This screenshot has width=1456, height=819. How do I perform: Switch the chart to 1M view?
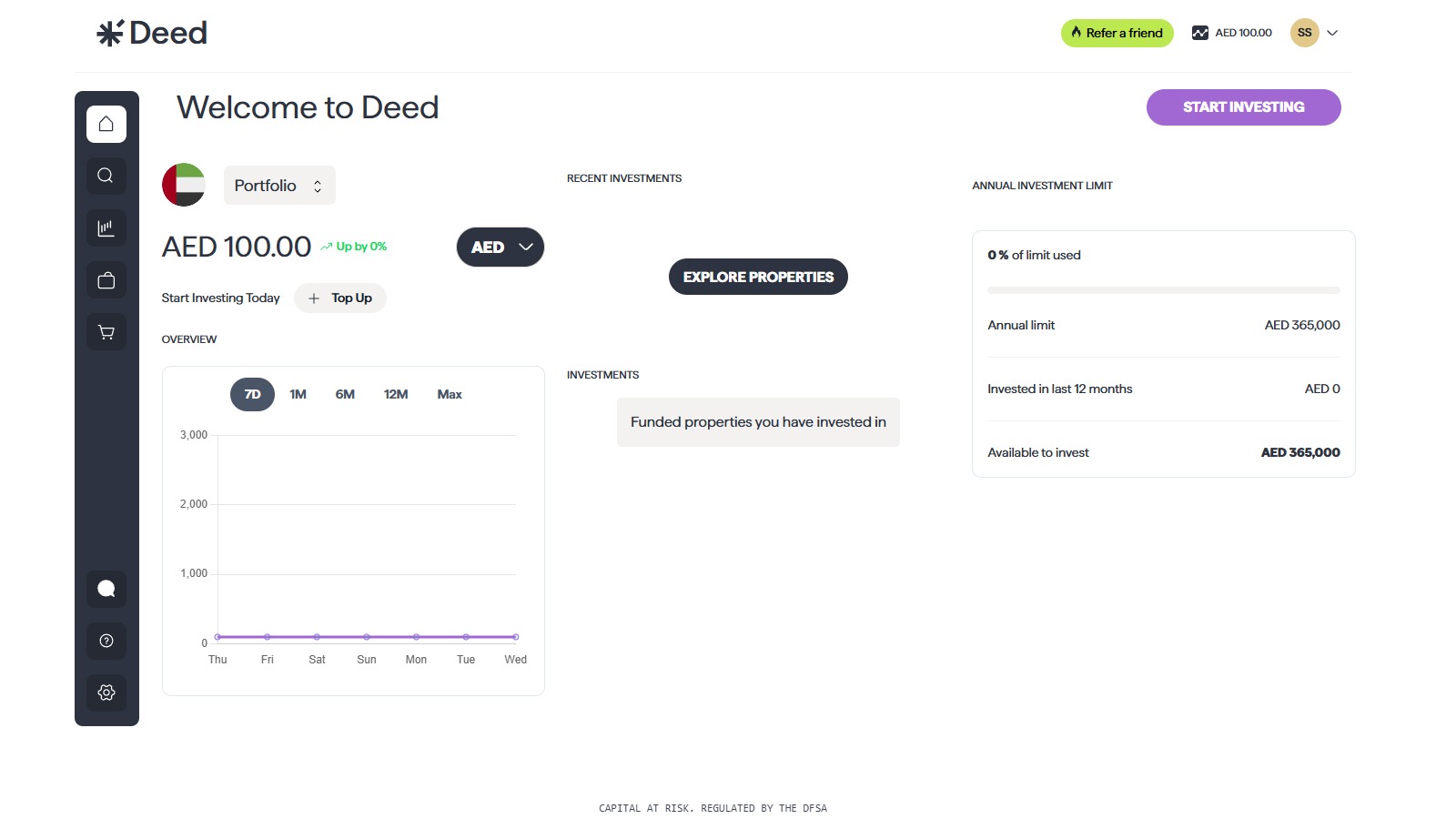point(298,394)
